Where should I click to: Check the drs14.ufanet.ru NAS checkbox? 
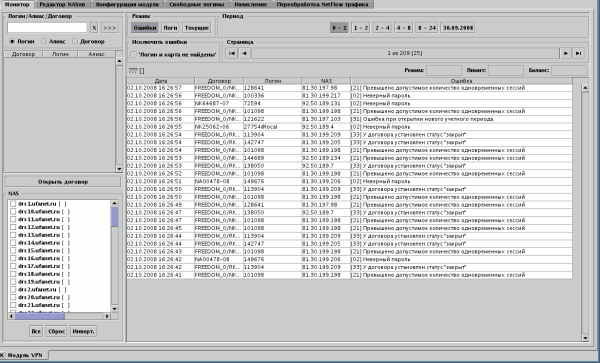click(x=13, y=243)
